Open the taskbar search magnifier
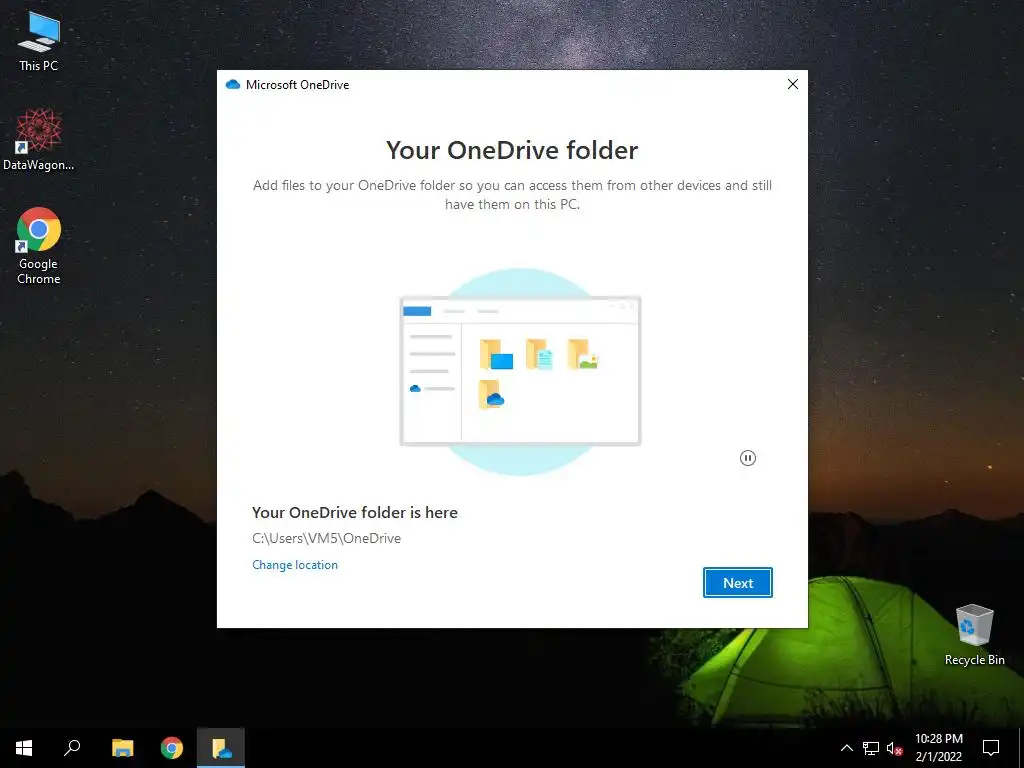Image resolution: width=1024 pixels, height=768 pixels. [72, 748]
